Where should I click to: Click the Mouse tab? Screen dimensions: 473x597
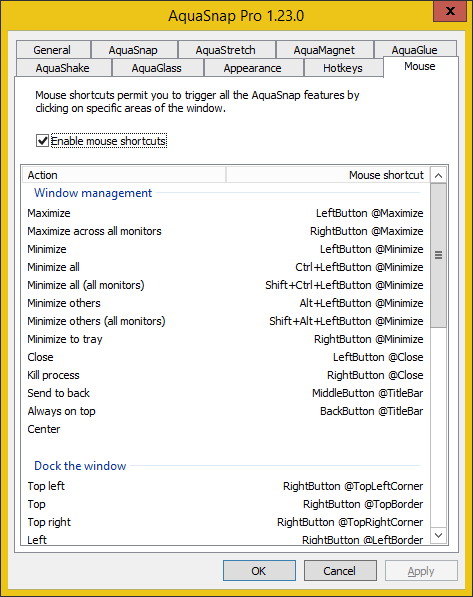coord(420,66)
